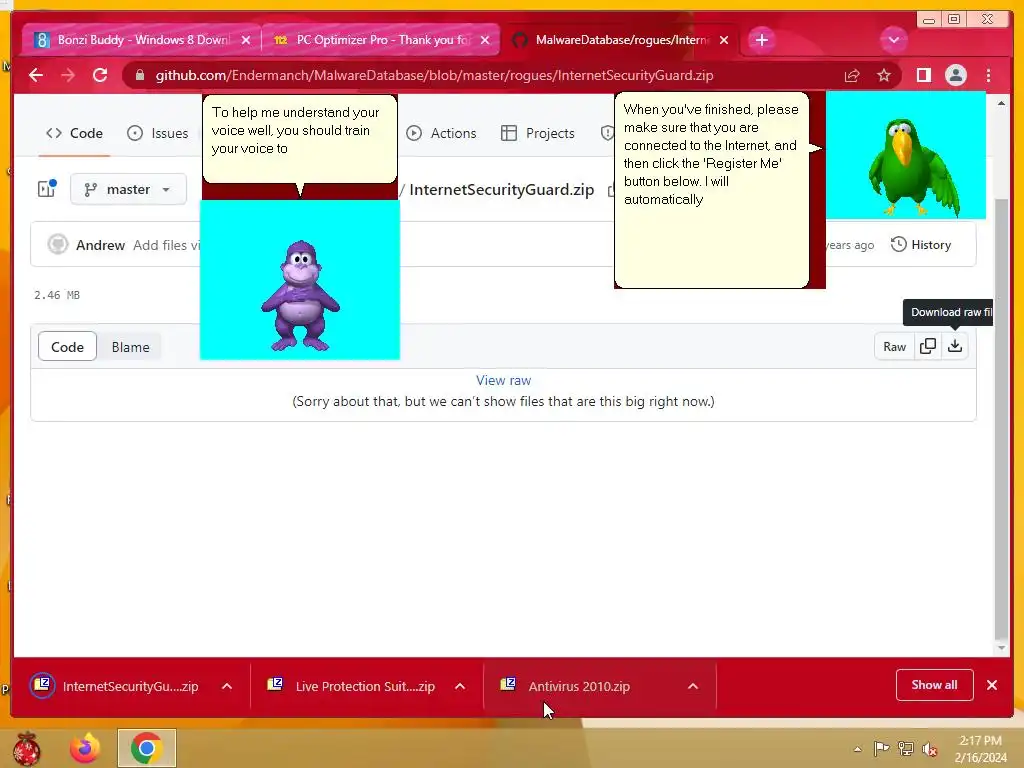Expand options for Live Protection Suit download
The width and height of the screenshot is (1024, 768).
(x=460, y=686)
